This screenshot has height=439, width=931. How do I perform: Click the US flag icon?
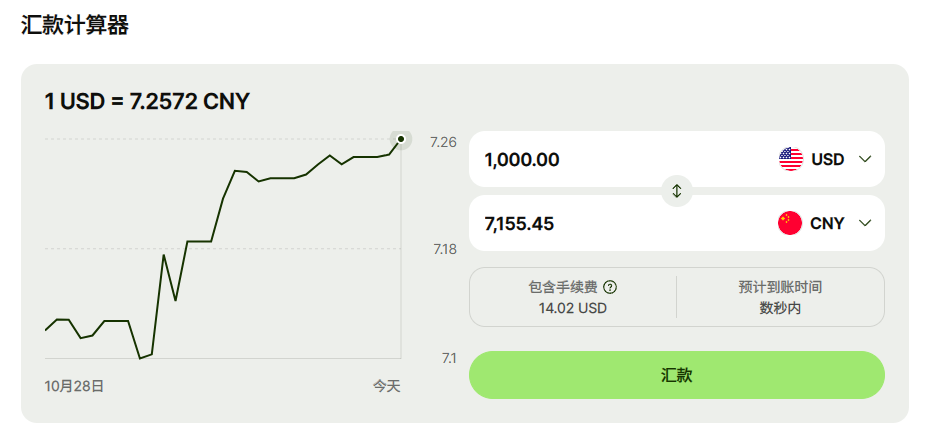coord(790,159)
